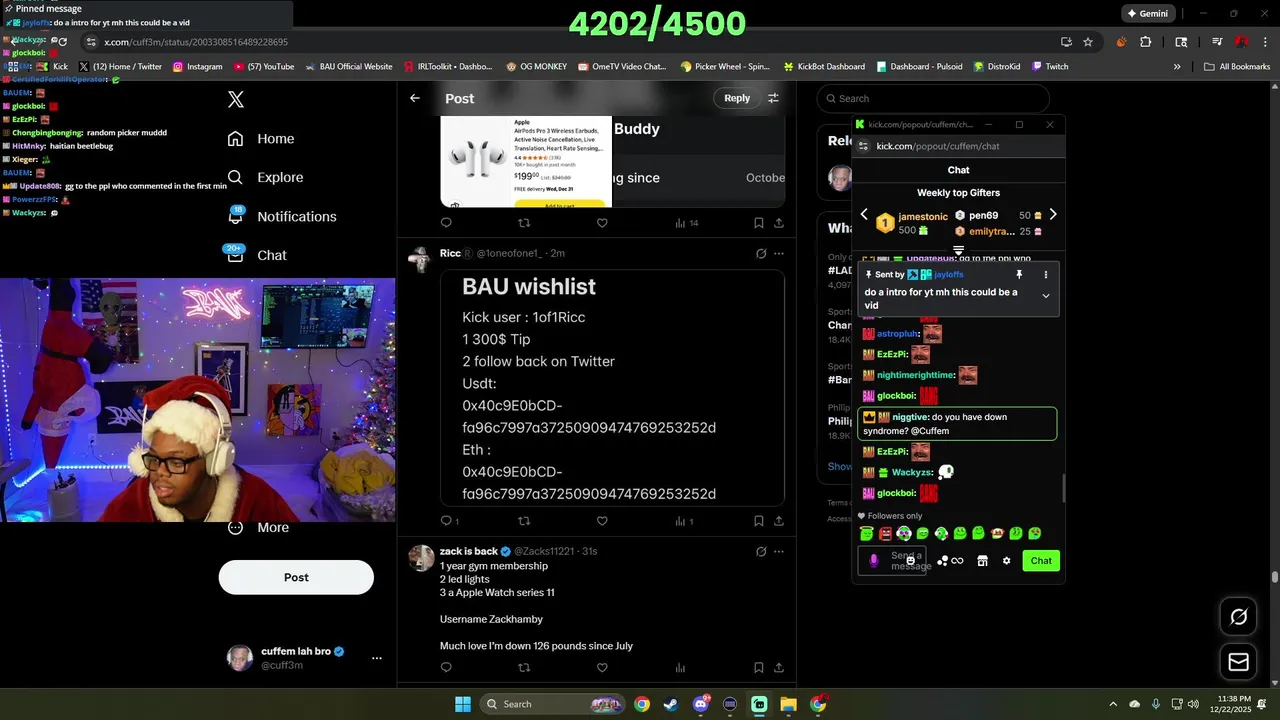Click the green Chat send button

point(1041,561)
